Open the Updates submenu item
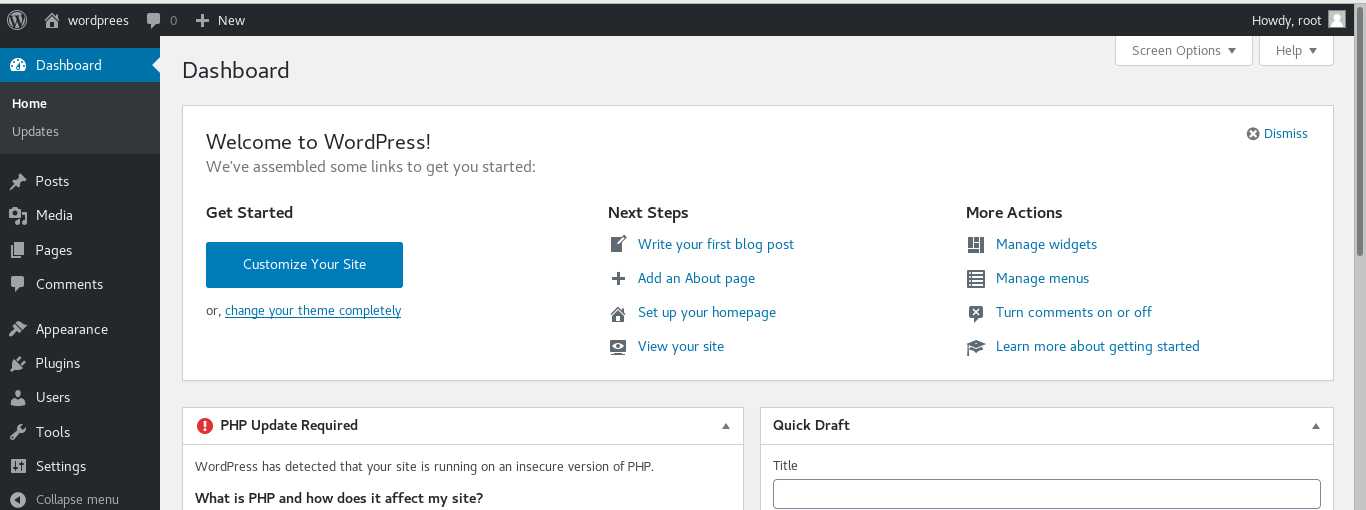This screenshot has height=510, width=1366. pyautogui.click(x=35, y=131)
